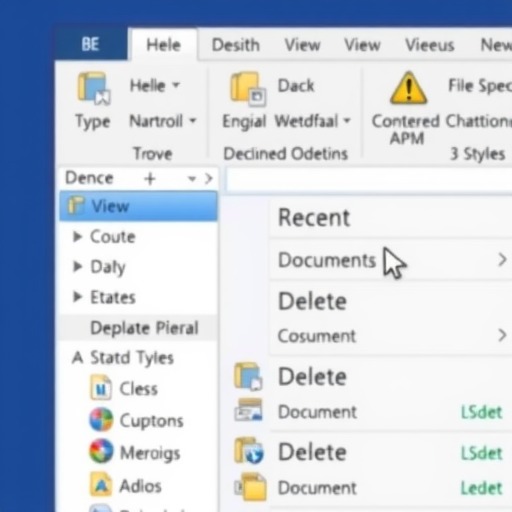Click the Trove group label
Image resolution: width=512 pixels, height=512 pixels.
[153, 154]
